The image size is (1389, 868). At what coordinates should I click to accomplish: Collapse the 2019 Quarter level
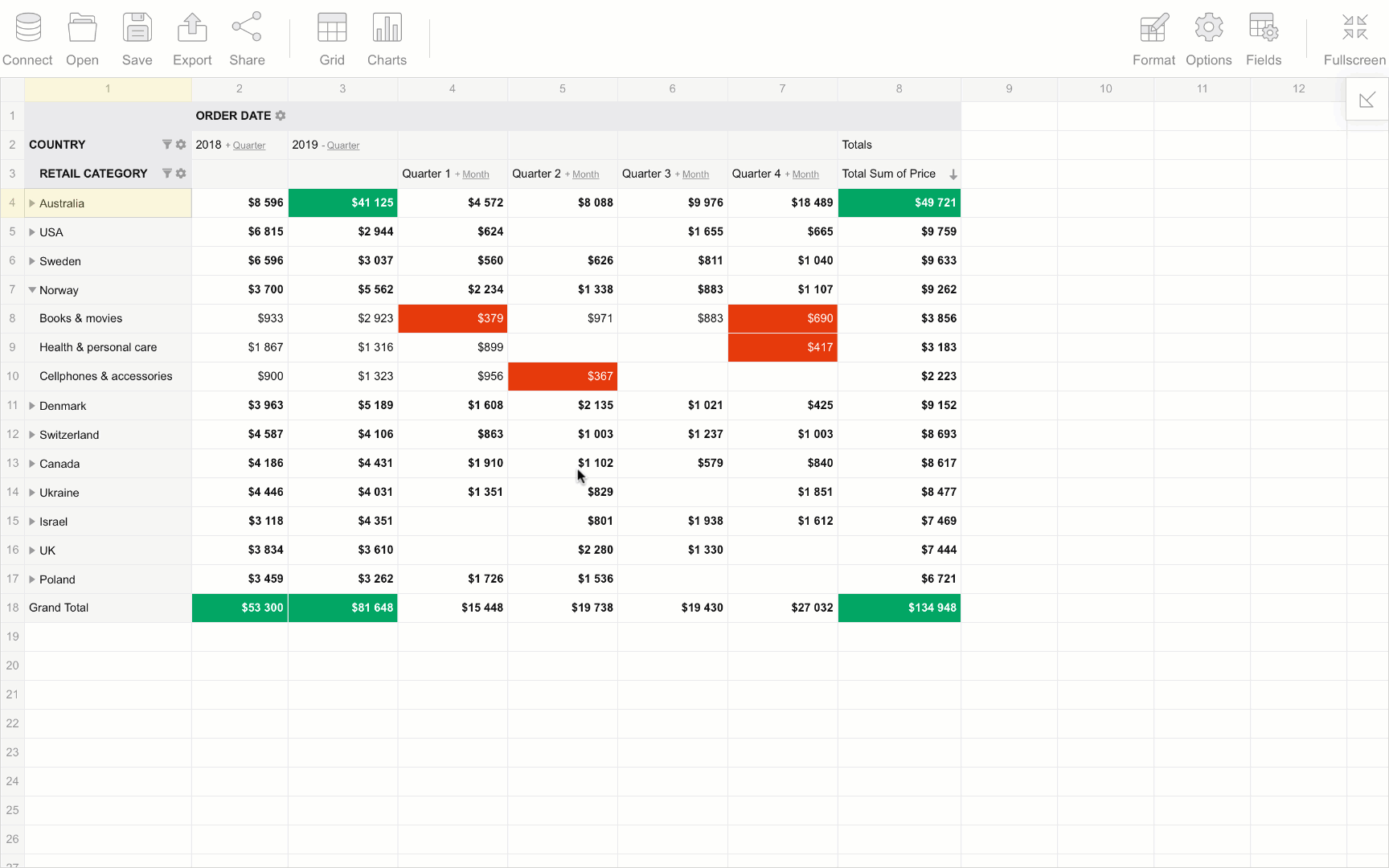[342, 145]
